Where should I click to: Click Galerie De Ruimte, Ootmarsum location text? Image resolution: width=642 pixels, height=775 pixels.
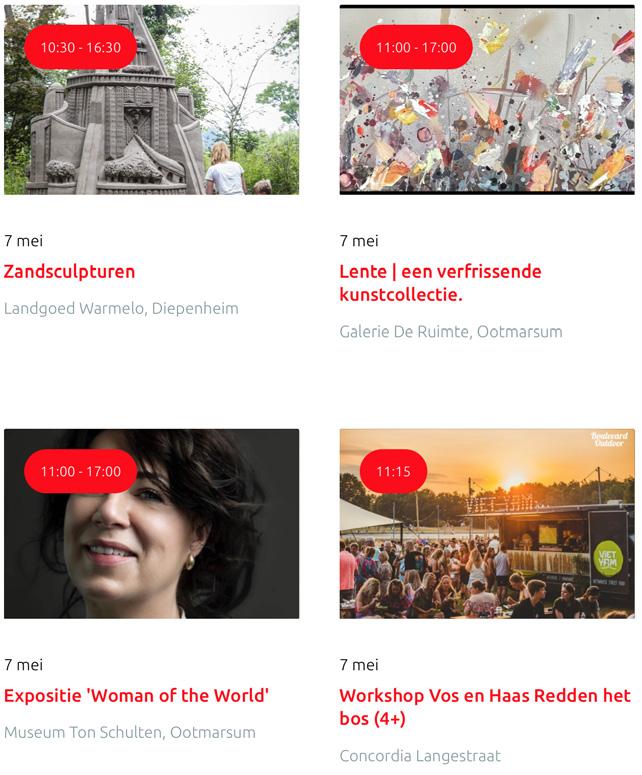tap(451, 332)
